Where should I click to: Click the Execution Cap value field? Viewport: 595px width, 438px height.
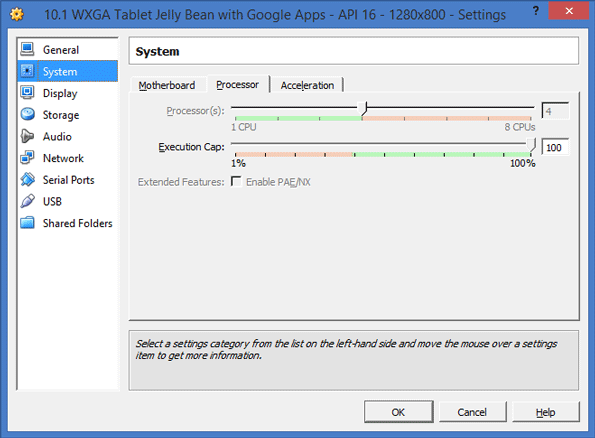[555, 147]
